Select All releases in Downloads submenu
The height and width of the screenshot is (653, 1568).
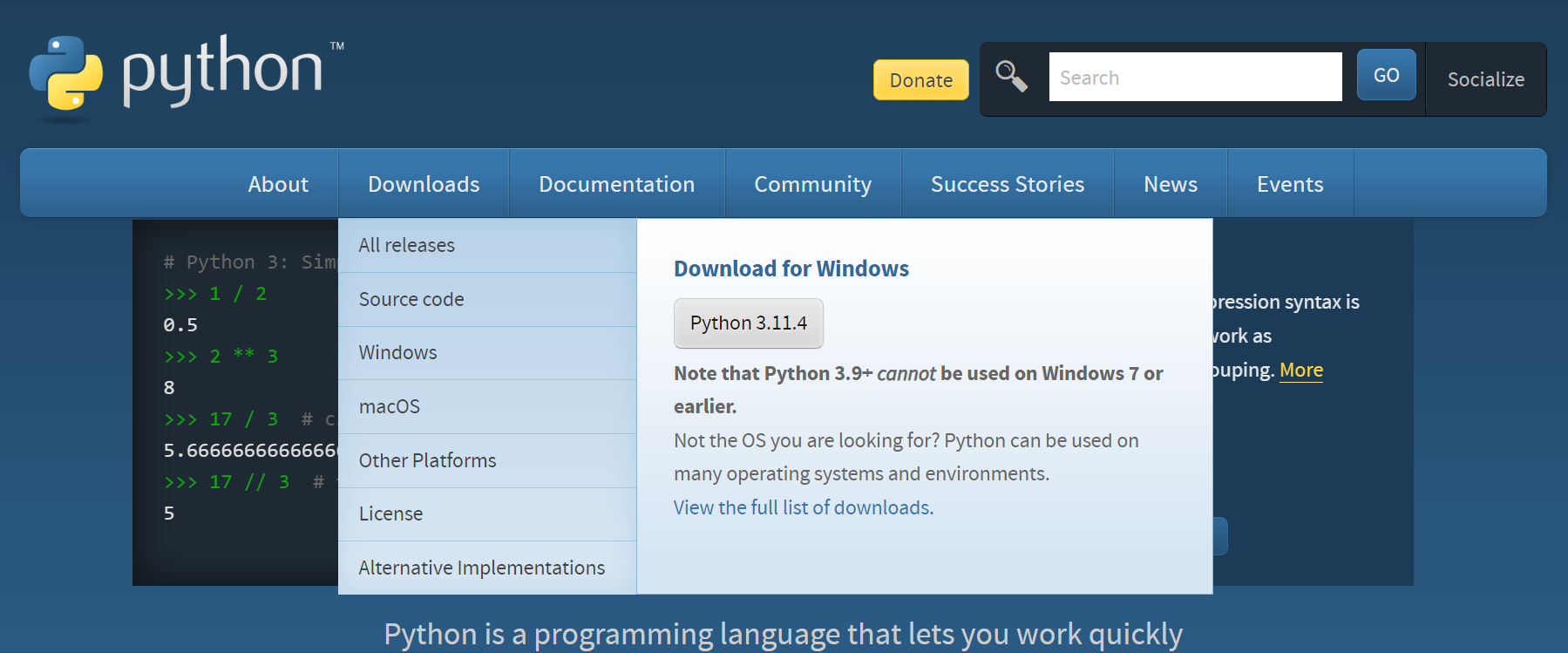[407, 245]
